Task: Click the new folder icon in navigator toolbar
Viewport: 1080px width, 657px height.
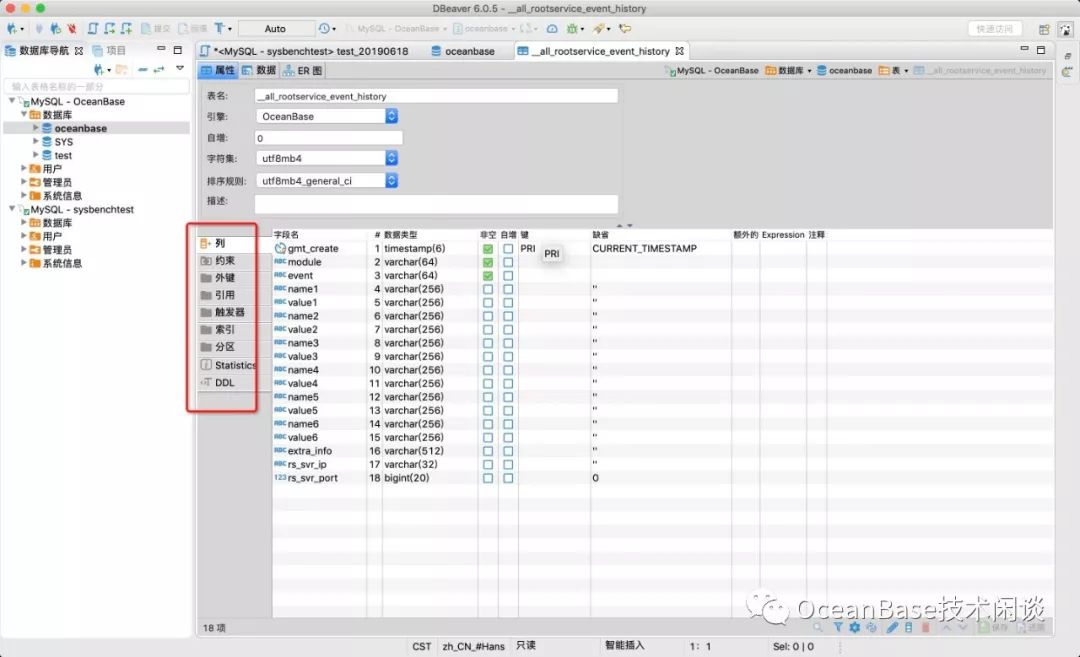Action: (122, 69)
